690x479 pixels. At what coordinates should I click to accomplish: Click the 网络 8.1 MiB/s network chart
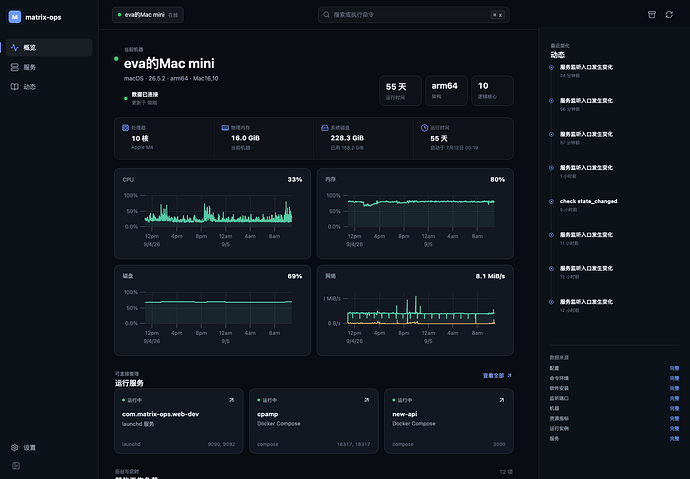pos(415,310)
